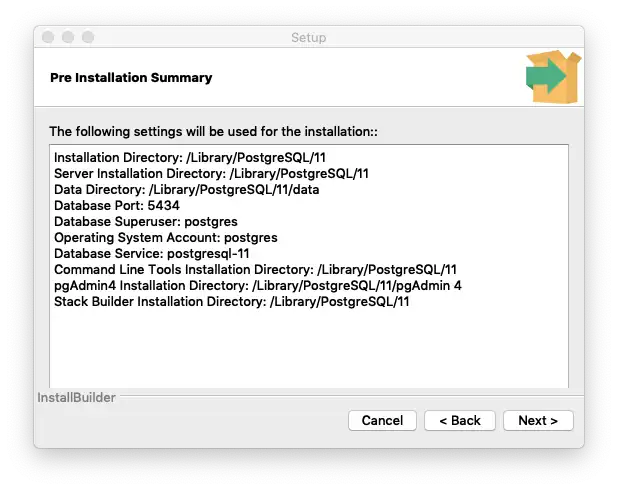Click the red close window button
The height and width of the screenshot is (490, 618).
pyautogui.click(x=48, y=38)
